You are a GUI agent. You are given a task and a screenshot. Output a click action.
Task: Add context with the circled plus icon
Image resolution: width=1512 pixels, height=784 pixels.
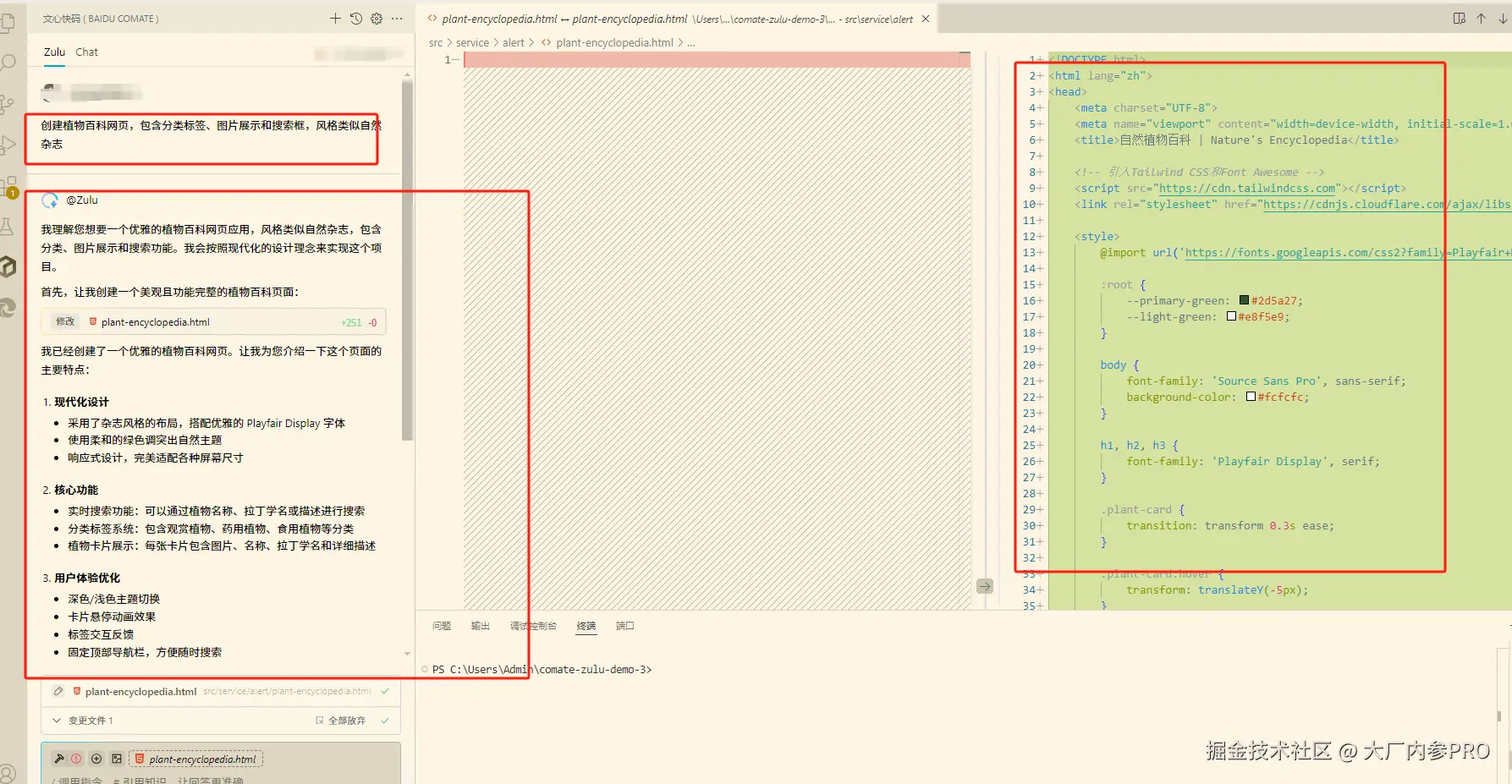click(x=96, y=759)
